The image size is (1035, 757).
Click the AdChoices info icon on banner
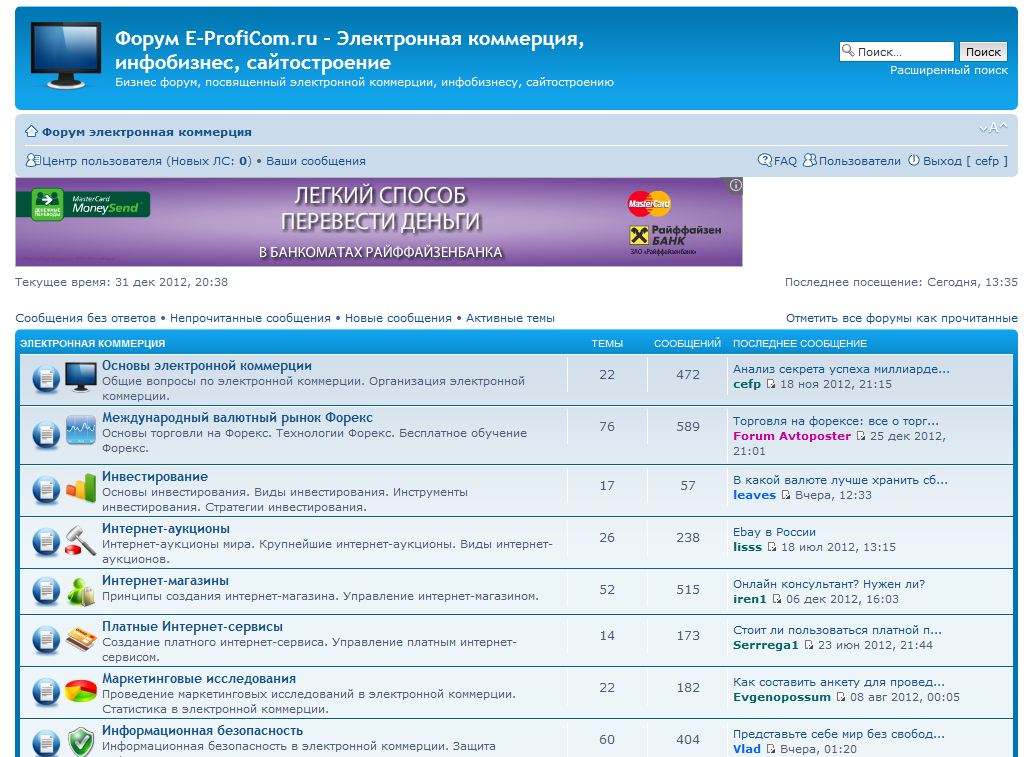click(x=735, y=185)
